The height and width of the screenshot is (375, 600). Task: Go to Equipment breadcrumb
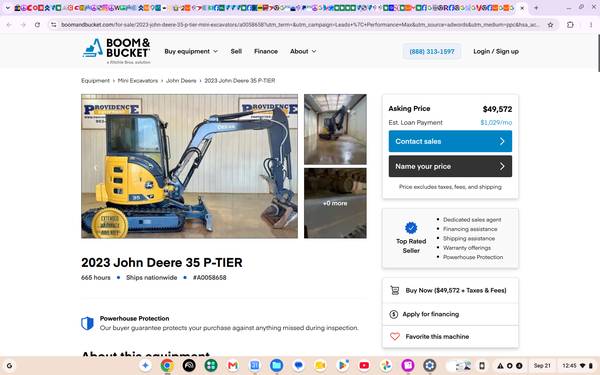pos(95,81)
